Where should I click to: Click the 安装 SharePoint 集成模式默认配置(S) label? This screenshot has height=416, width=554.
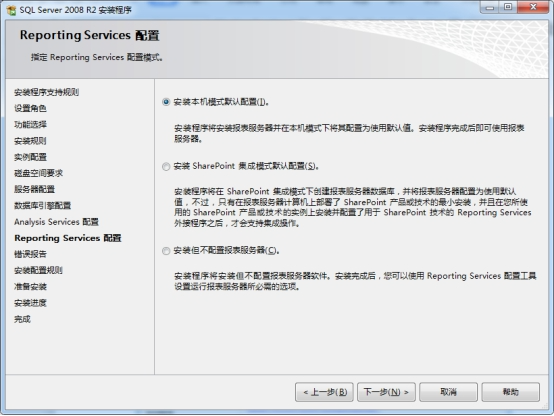(246, 166)
